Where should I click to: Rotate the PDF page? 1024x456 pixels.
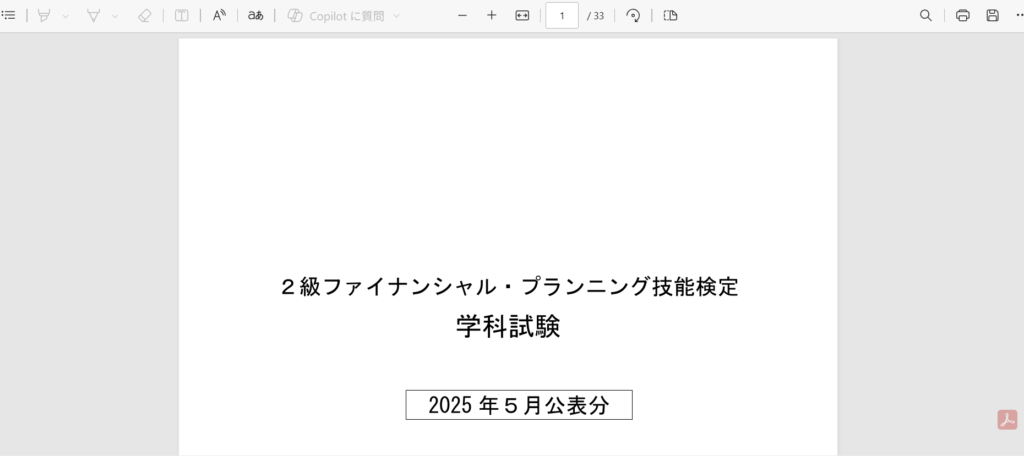633,16
